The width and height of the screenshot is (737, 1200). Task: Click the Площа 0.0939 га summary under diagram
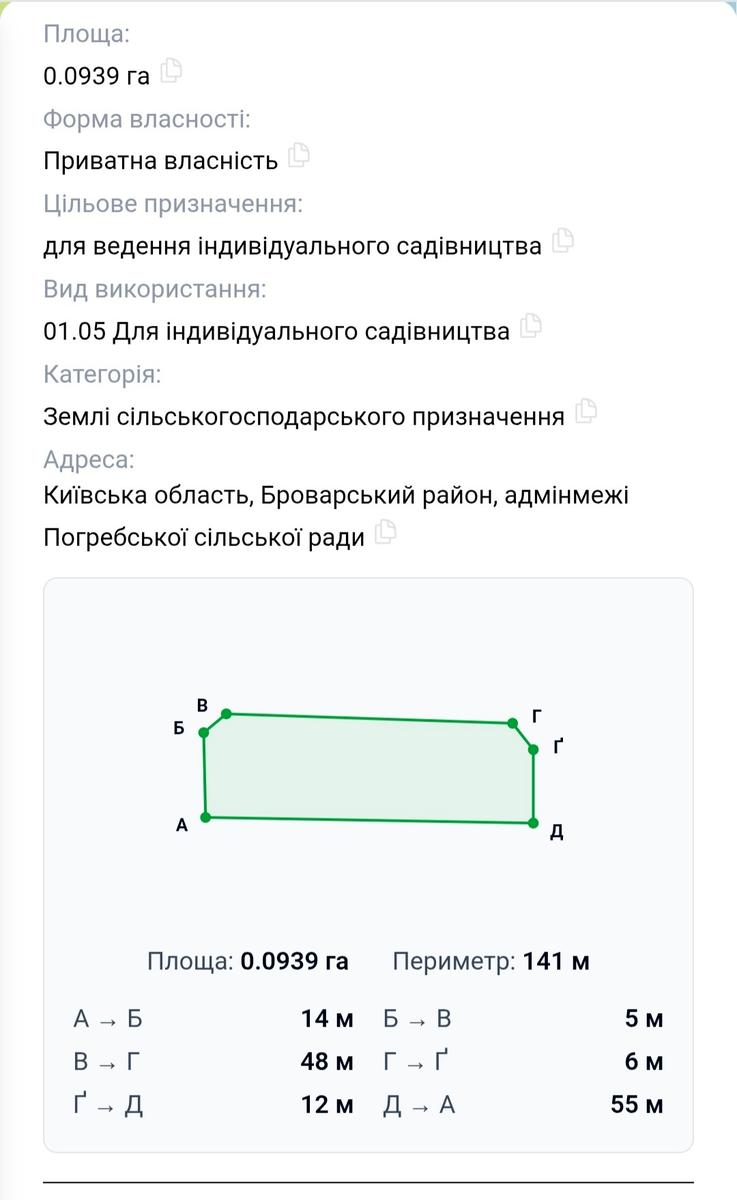[x=248, y=962]
